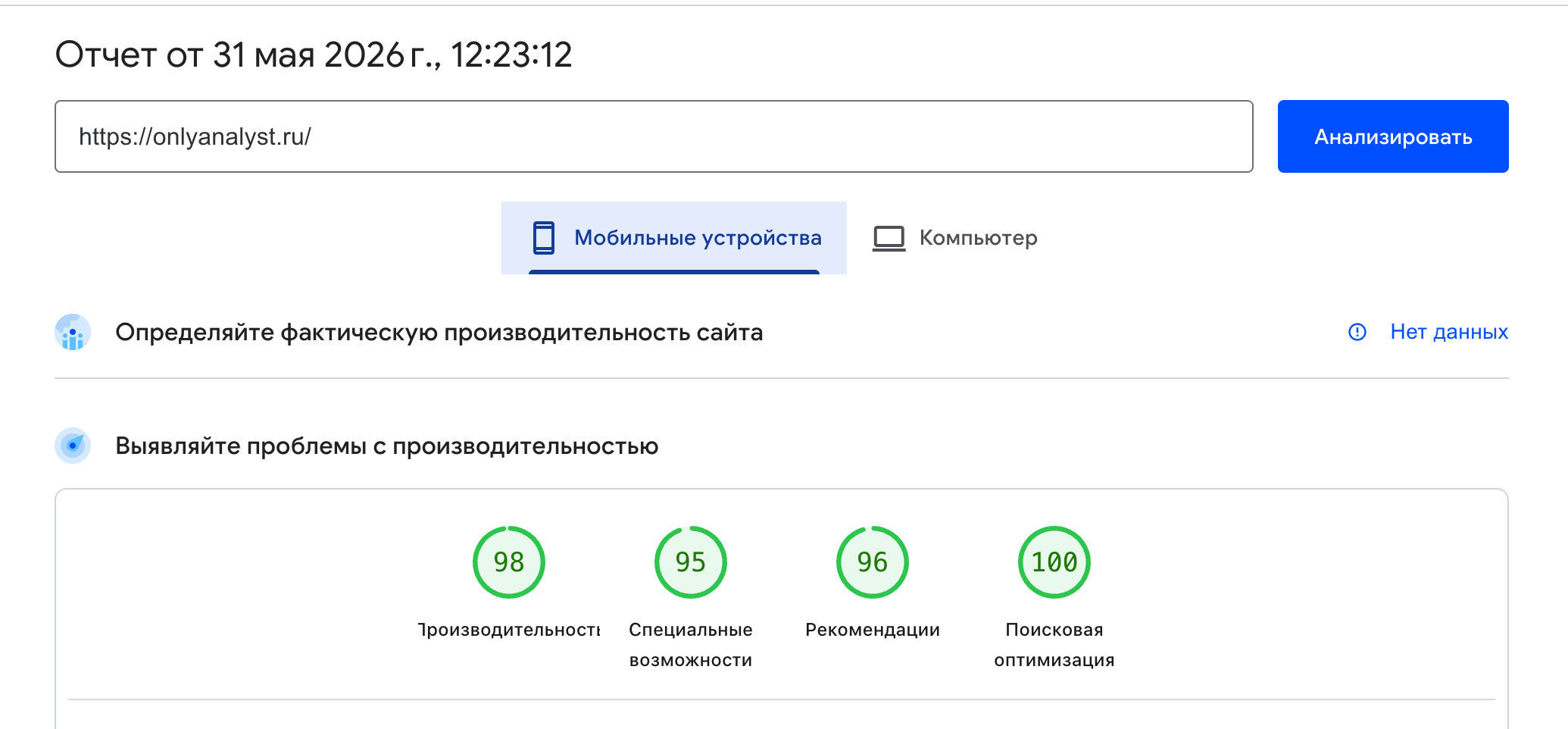Viewport: 1568px width, 729px height.
Task: Click the info icon beside Нет данных
Action: (1357, 332)
